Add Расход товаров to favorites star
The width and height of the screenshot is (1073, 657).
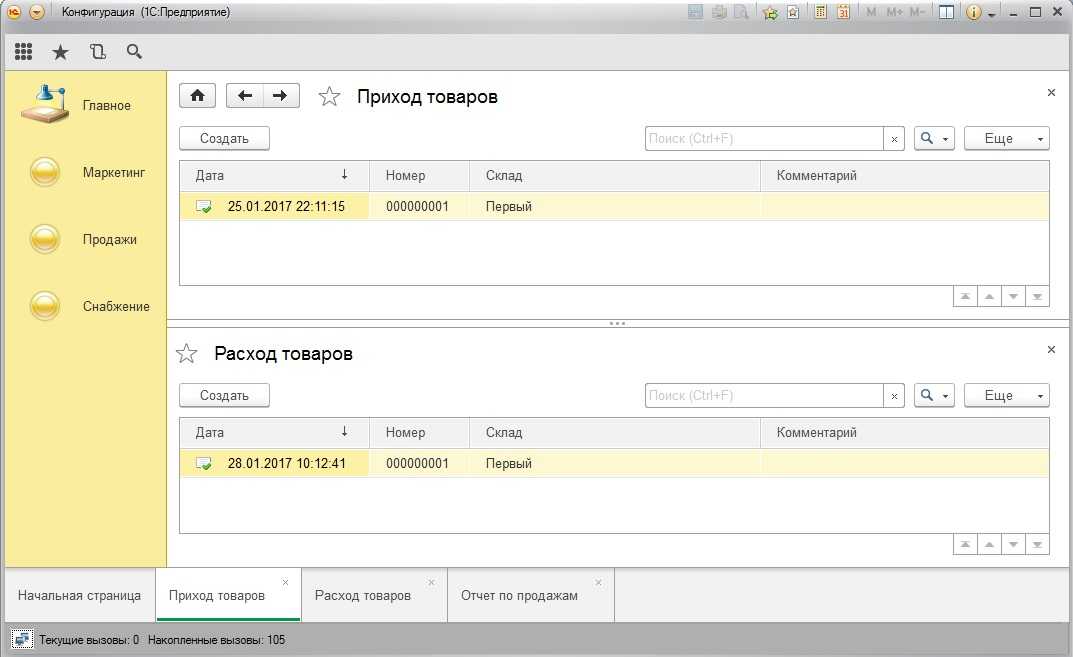tap(186, 354)
